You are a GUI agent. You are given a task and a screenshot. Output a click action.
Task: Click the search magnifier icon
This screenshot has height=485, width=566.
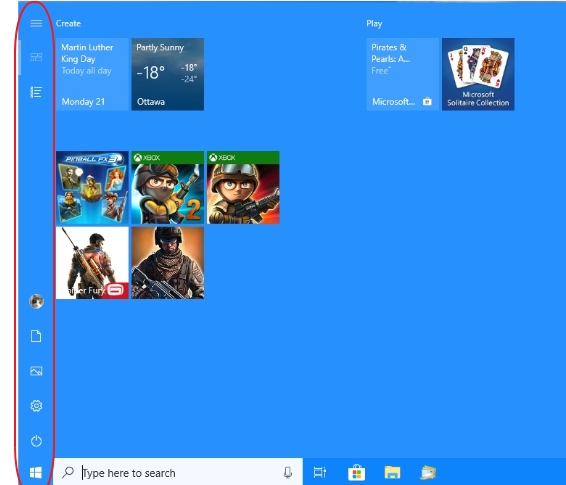click(x=68, y=472)
